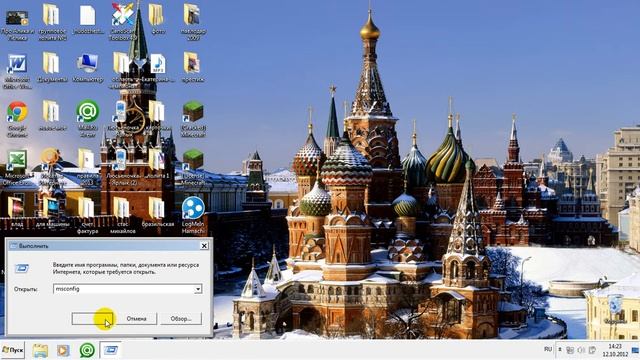Confirm the Run dialog with OK button
Viewport: 640px width, 360px height.
92,318
